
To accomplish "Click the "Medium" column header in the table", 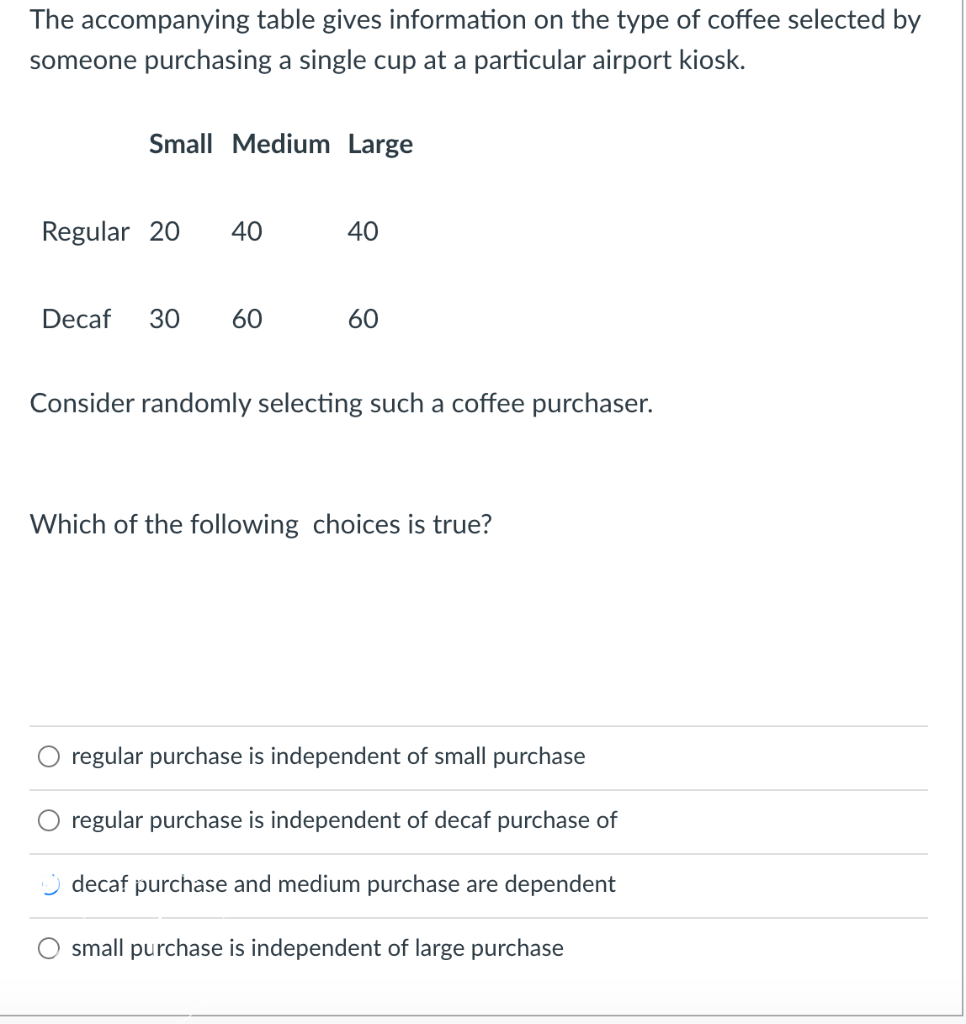I will point(281,144).
